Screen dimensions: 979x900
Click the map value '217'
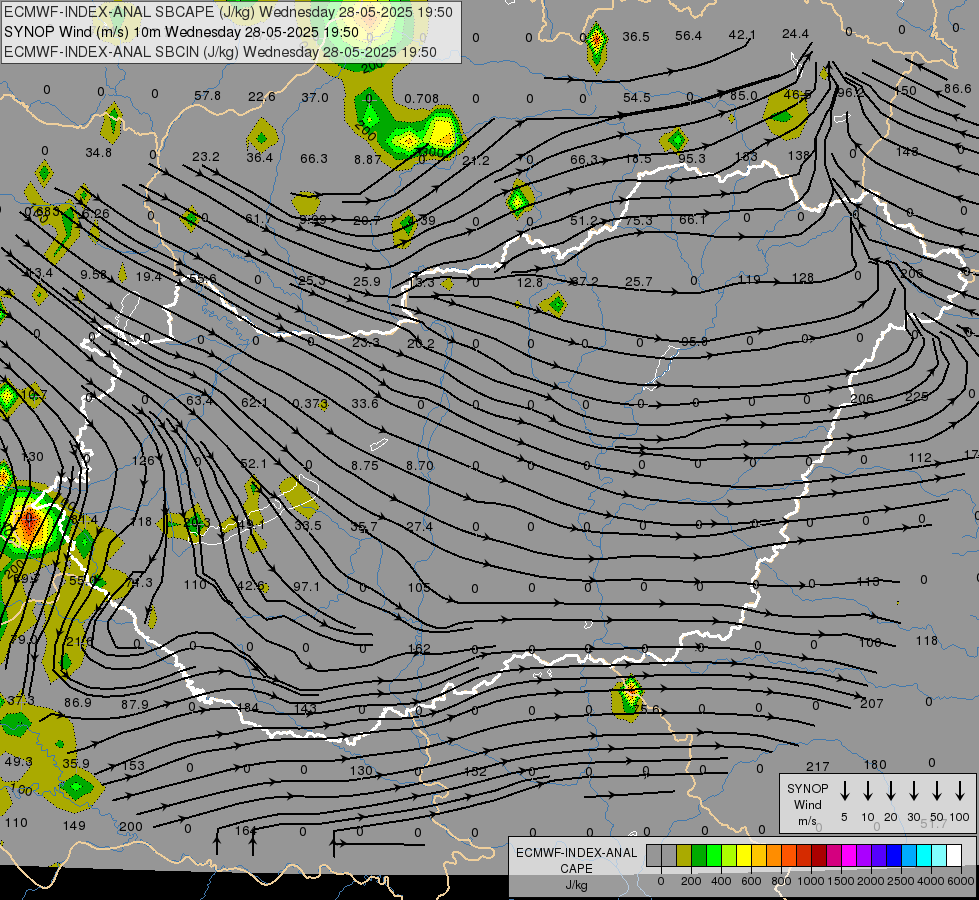click(x=817, y=766)
